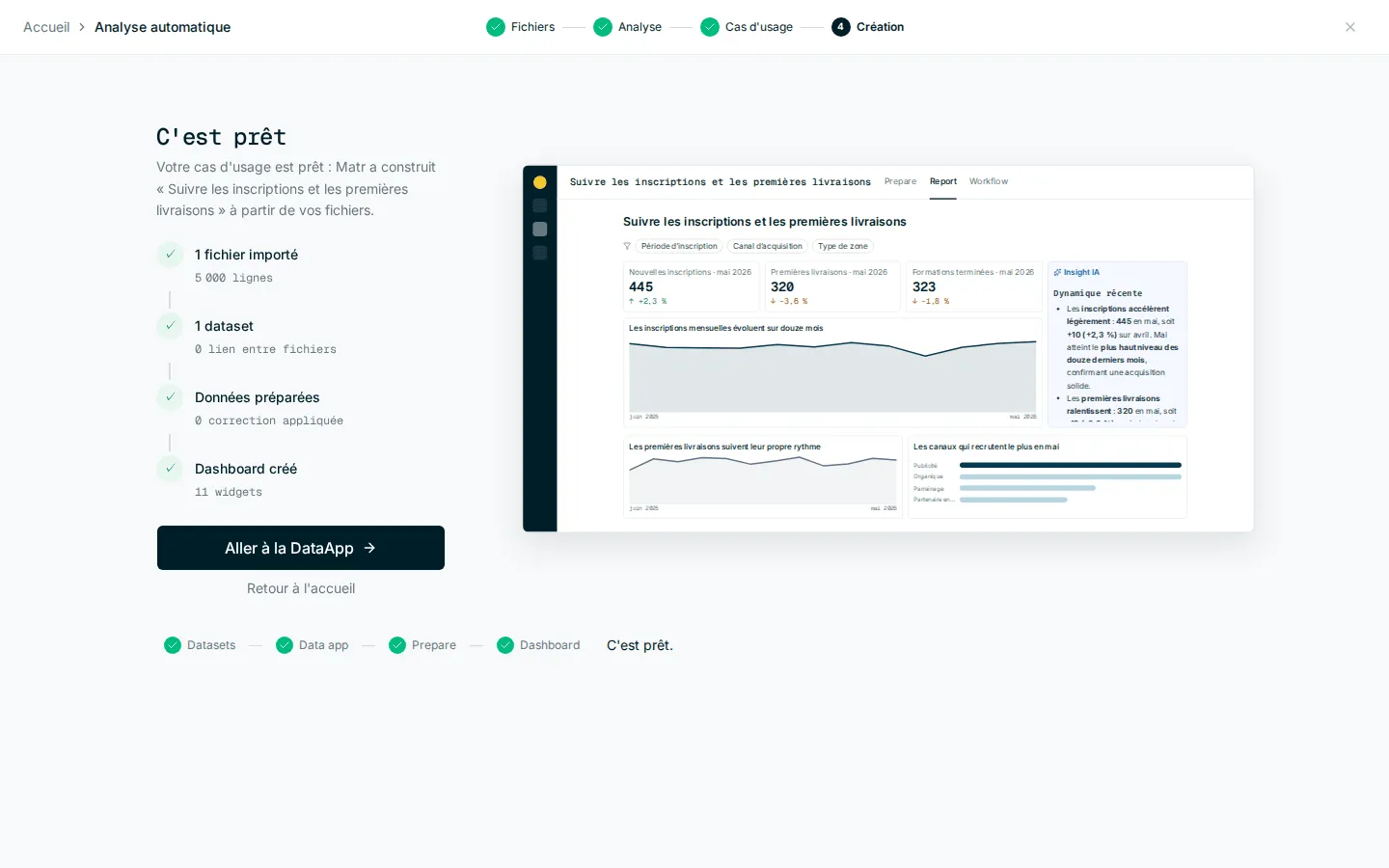Image resolution: width=1389 pixels, height=868 pixels.
Task: Click the Premières livraisons 320 KPI card
Action: [x=832, y=286]
